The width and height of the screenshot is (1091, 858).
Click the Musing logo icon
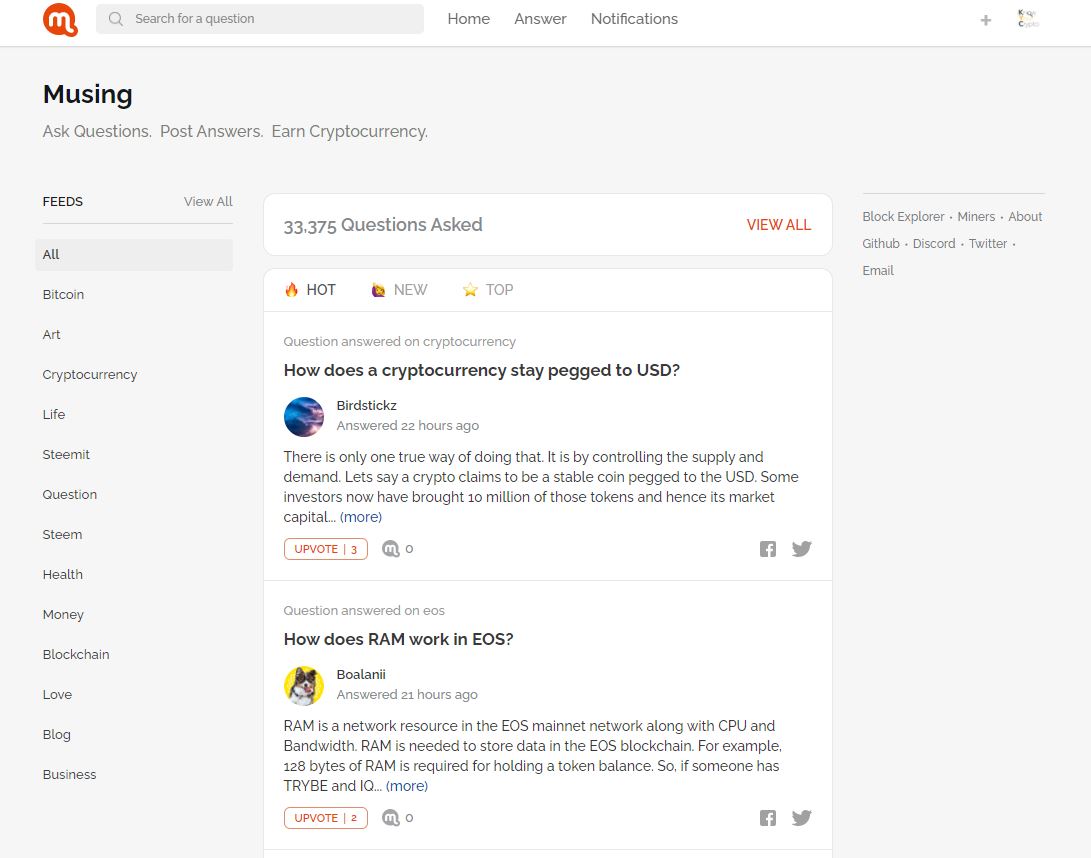[61, 19]
